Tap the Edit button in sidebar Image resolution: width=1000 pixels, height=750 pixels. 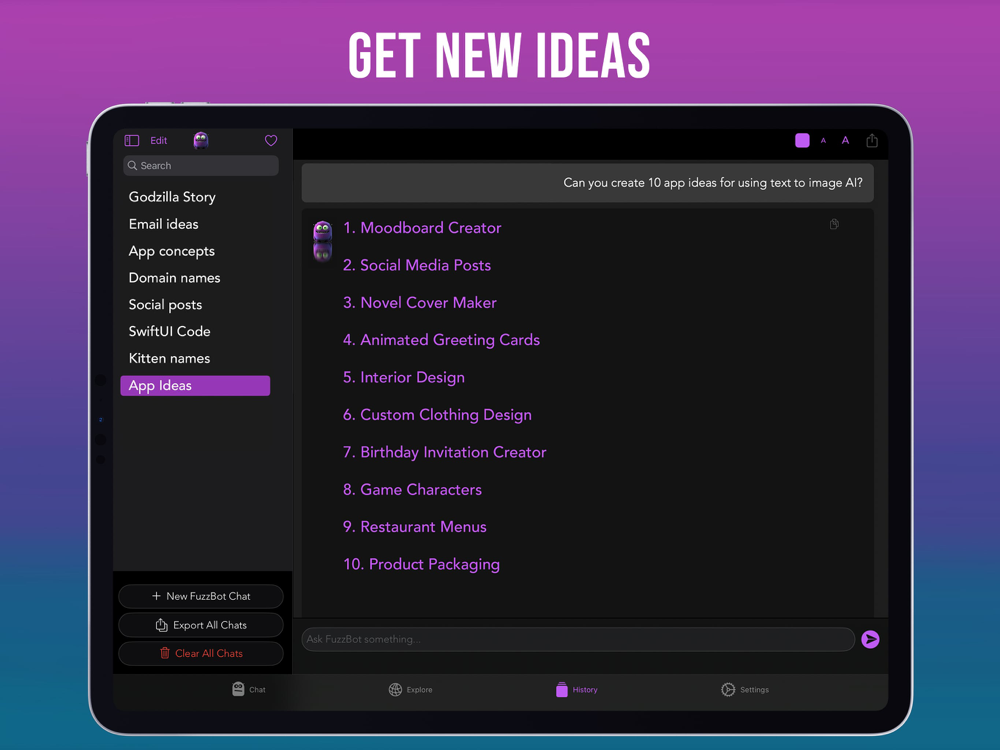tap(159, 140)
